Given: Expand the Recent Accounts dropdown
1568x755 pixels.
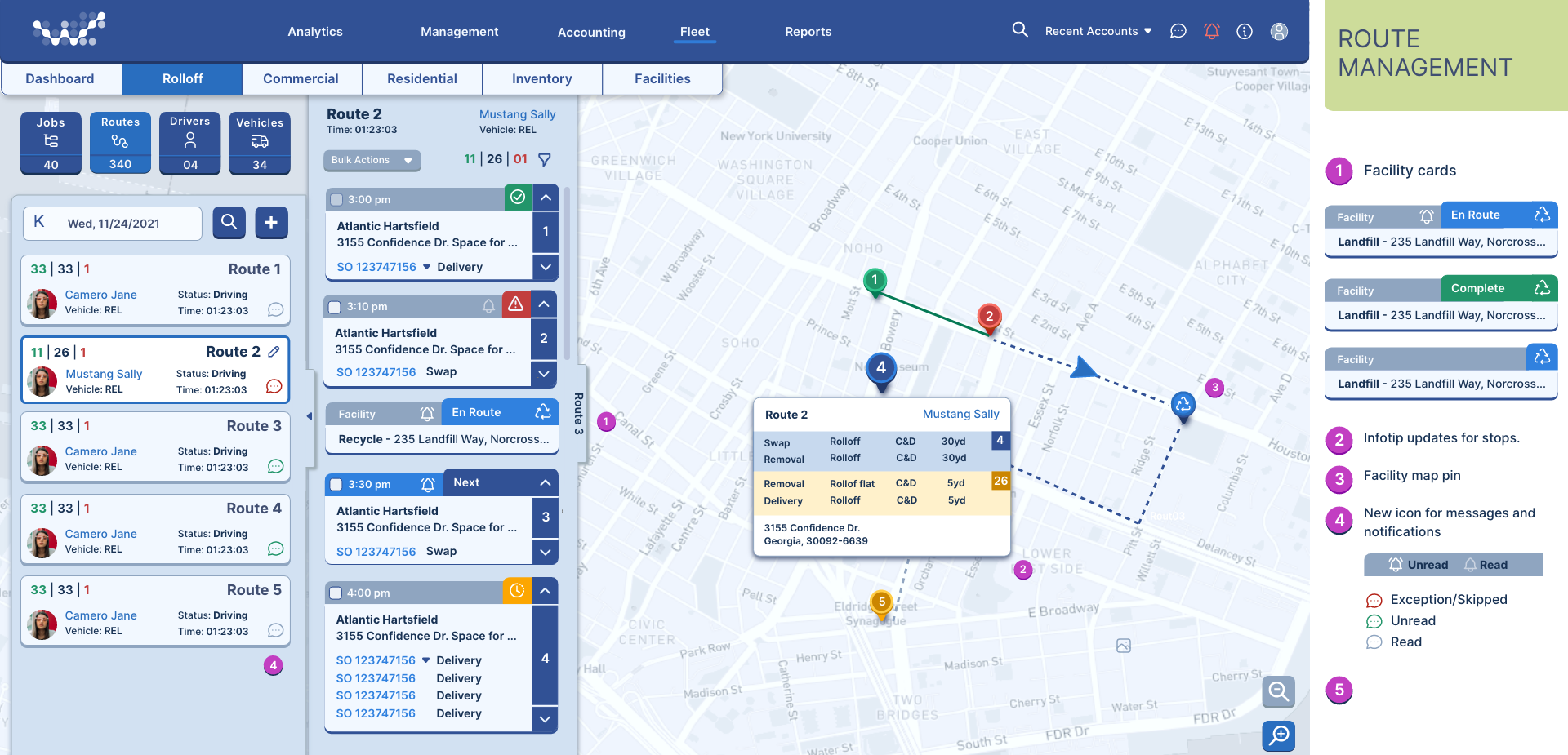Looking at the screenshot, I should 1098,31.
